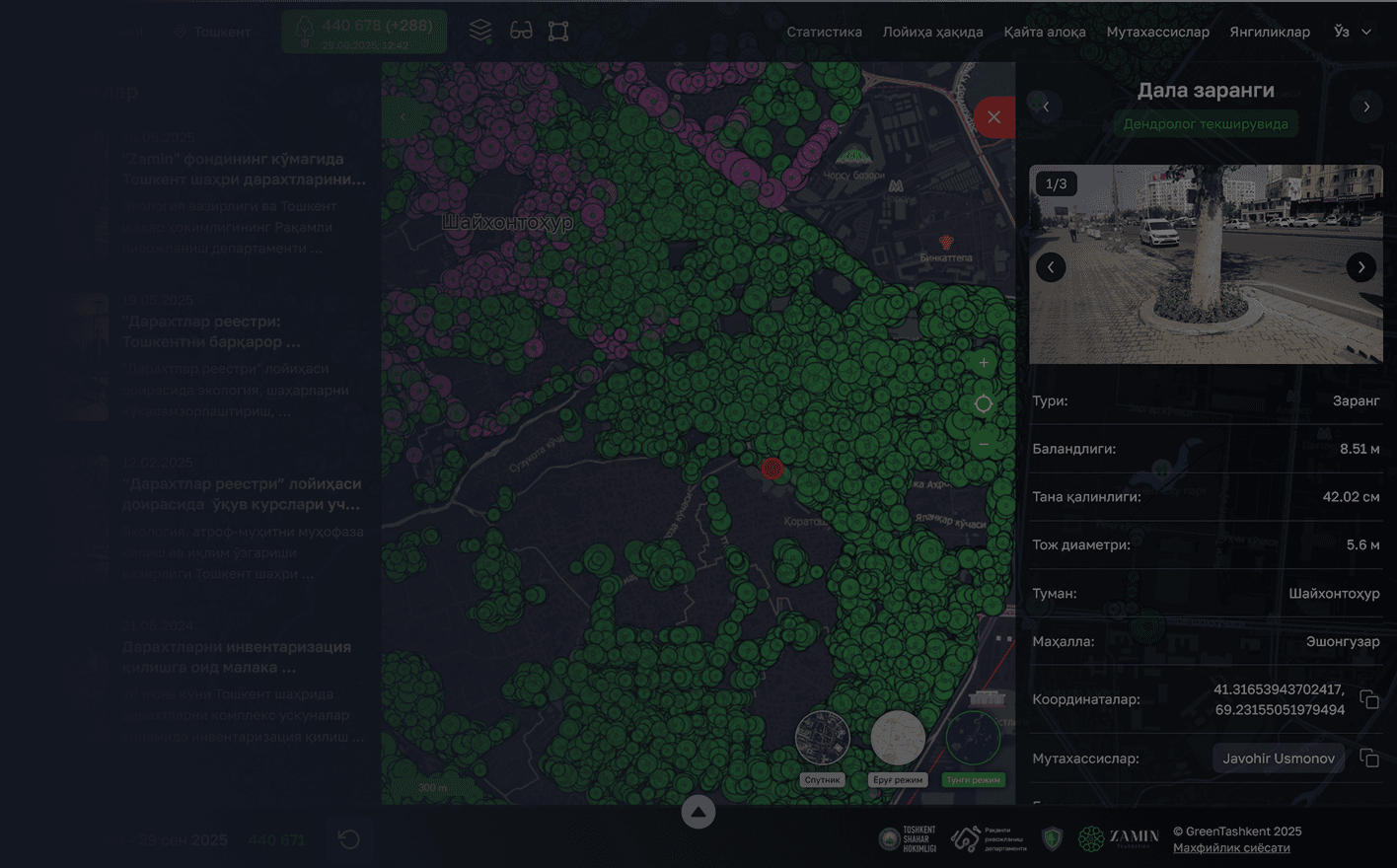
Task: Open the Ўз language dropdown
Action: coord(1352,32)
